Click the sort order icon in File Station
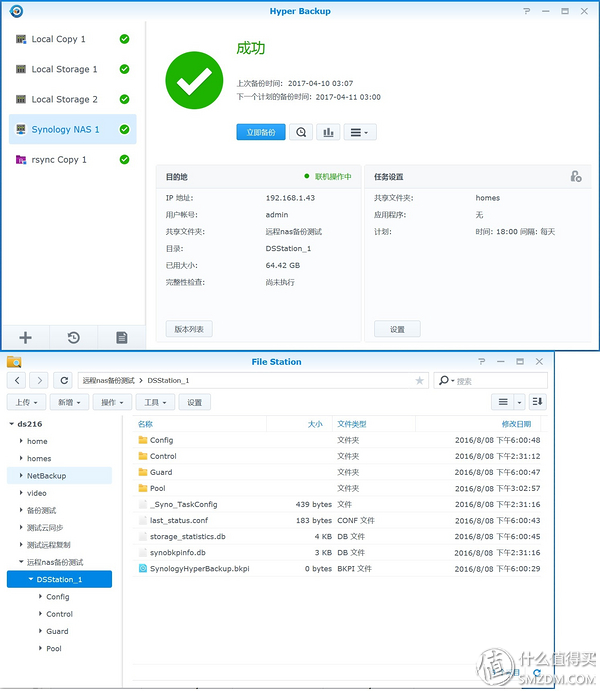This screenshot has width=600, height=691. tap(537, 402)
